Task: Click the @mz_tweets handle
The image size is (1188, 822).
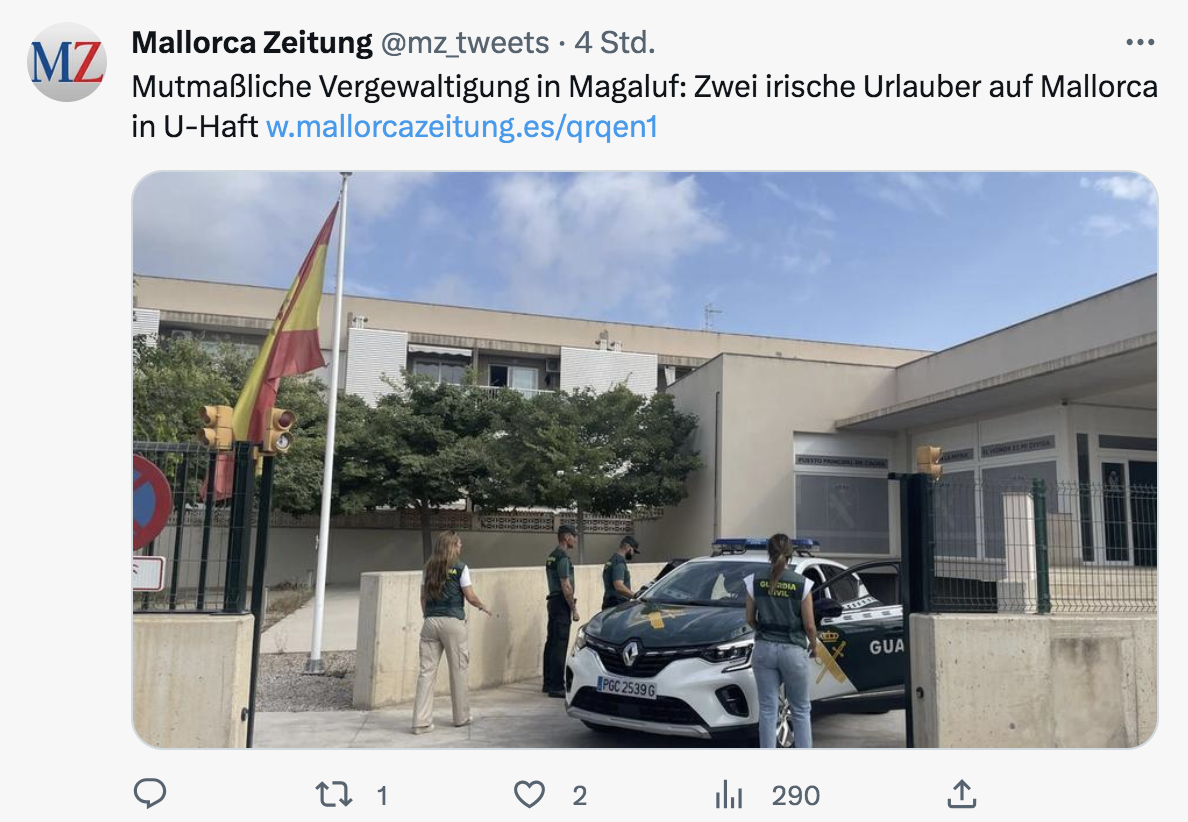Action: pos(464,43)
